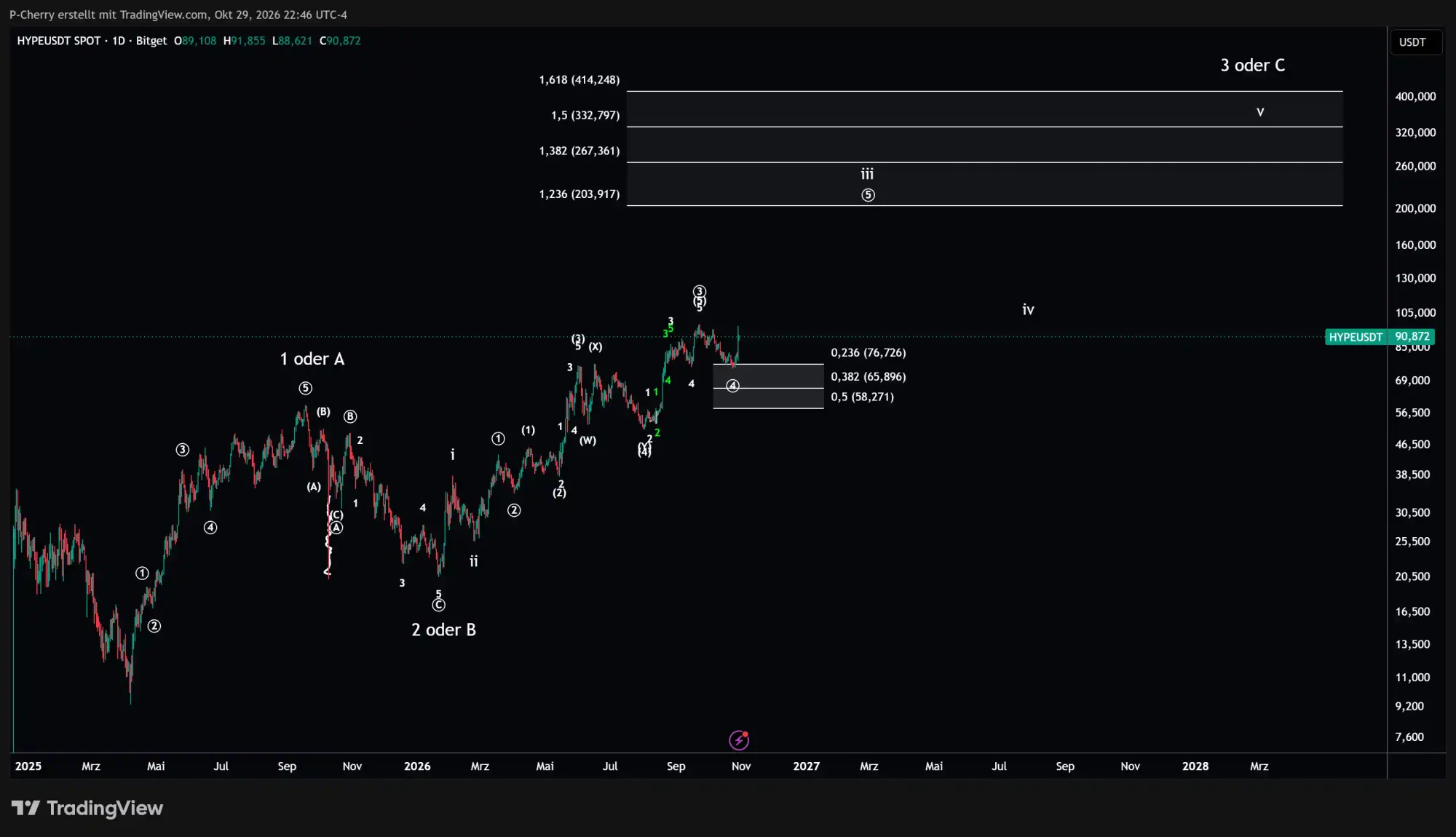Select the '3 oder C' label
This screenshot has height=837, width=1456.
[1253, 66]
